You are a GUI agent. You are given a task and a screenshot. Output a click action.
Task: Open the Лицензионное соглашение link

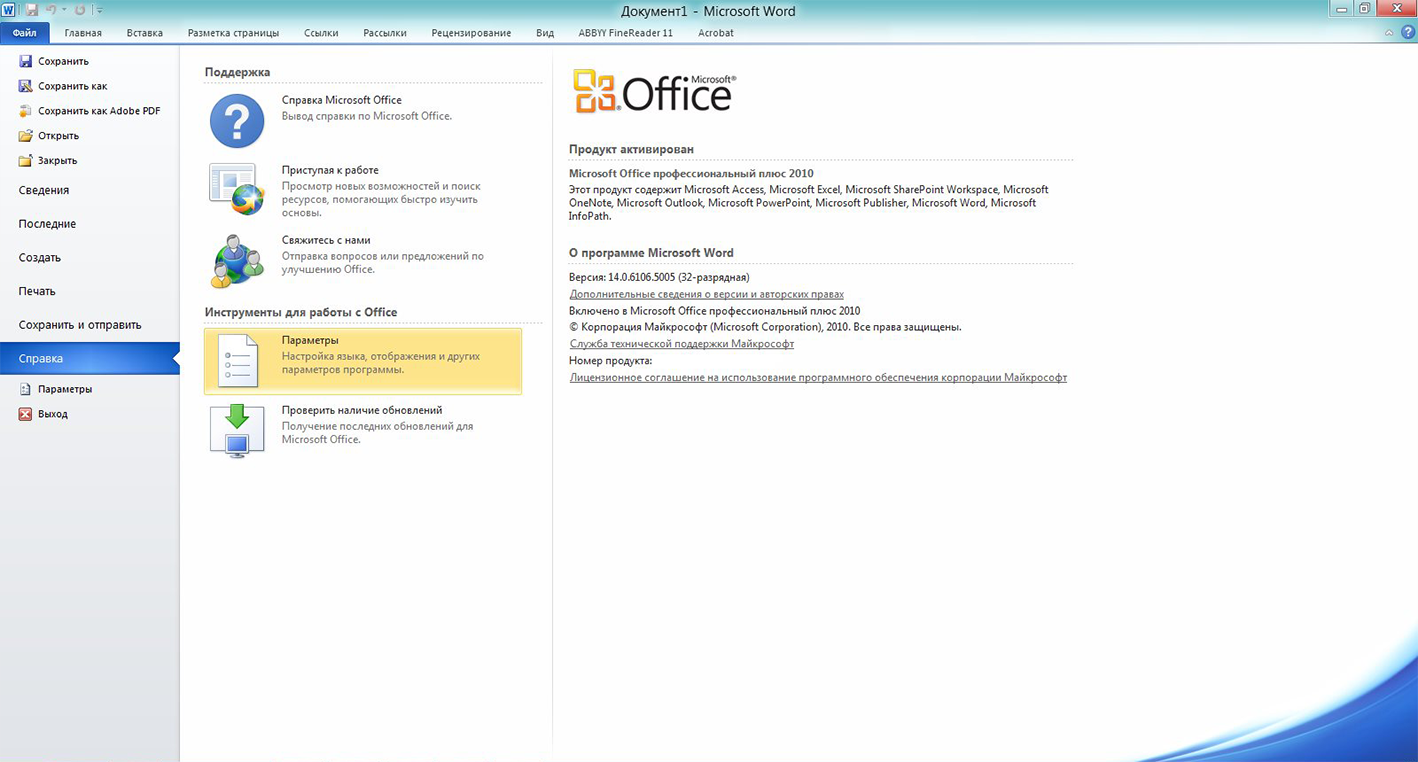point(818,378)
